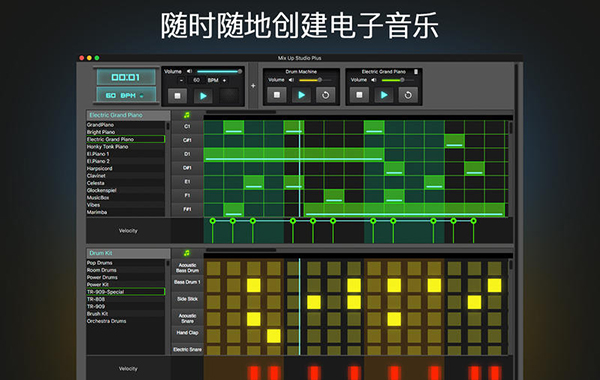Stop the master playback

click(x=177, y=96)
